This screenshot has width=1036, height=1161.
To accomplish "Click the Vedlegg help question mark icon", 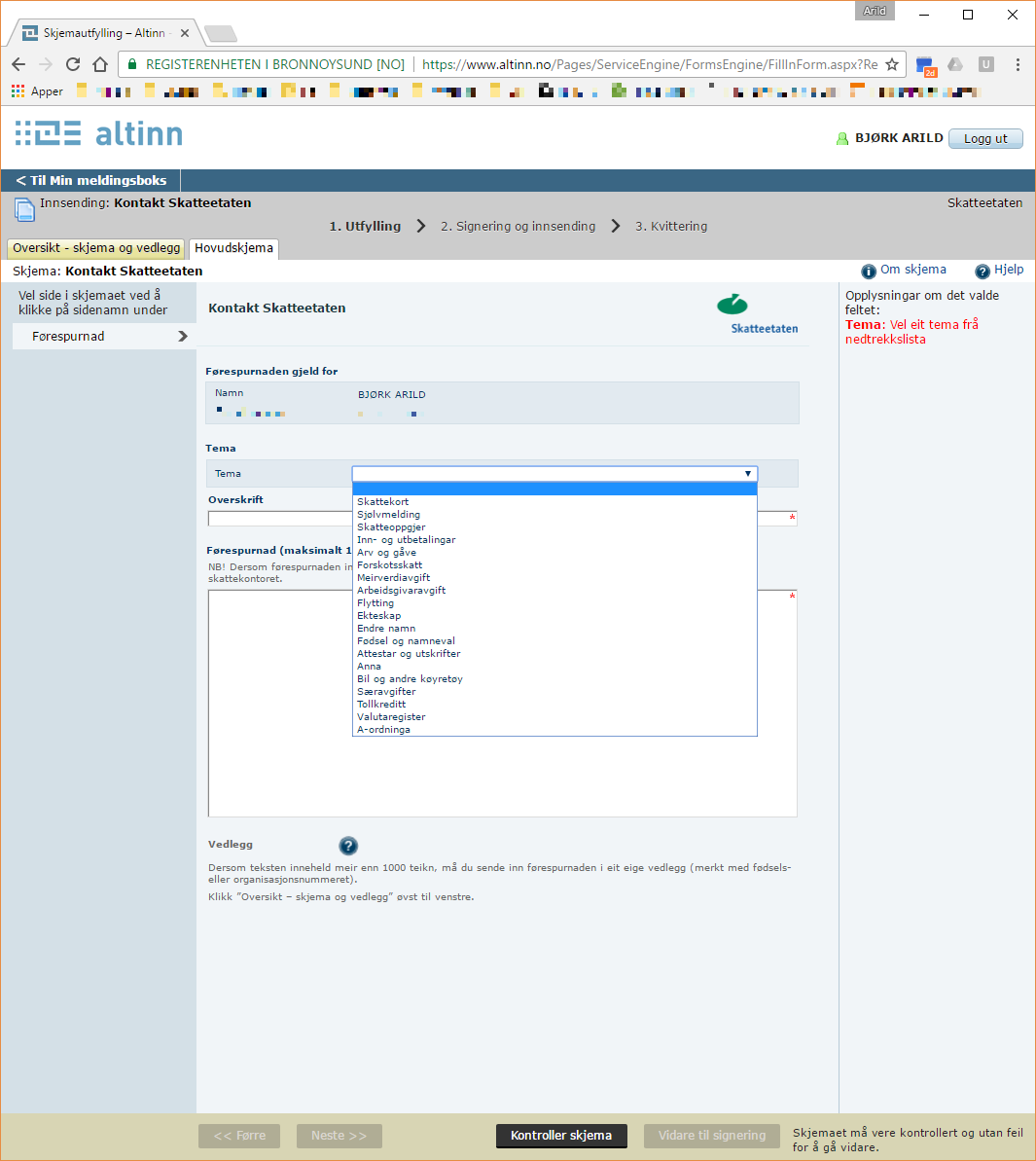I will [x=348, y=846].
